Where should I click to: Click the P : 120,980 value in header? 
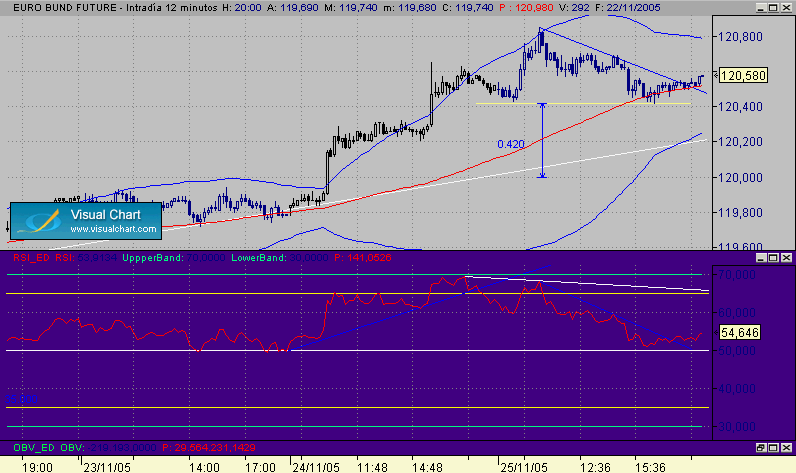(525, 8)
